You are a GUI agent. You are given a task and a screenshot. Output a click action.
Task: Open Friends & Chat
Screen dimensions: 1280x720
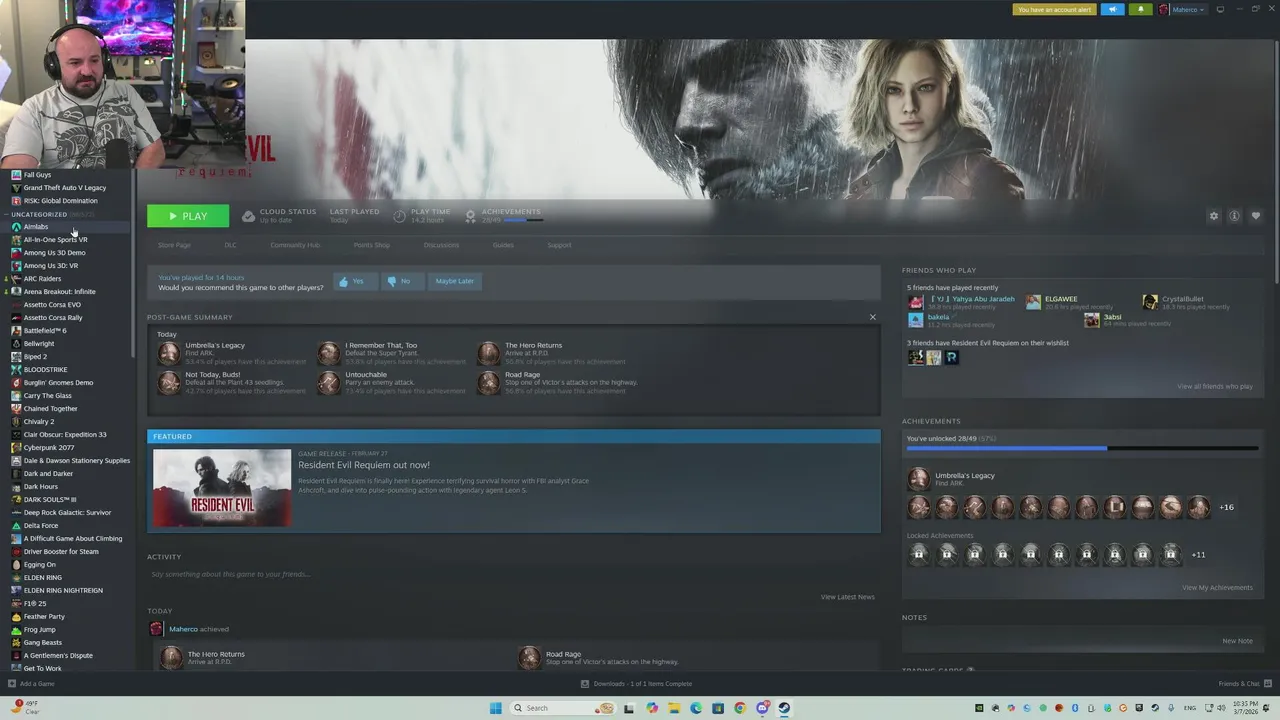1243,684
